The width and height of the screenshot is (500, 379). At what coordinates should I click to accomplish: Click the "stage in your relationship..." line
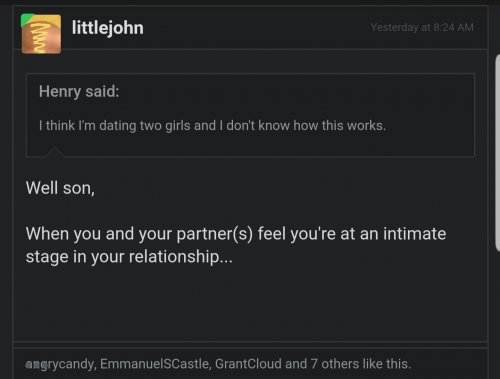click(x=129, y=257)
